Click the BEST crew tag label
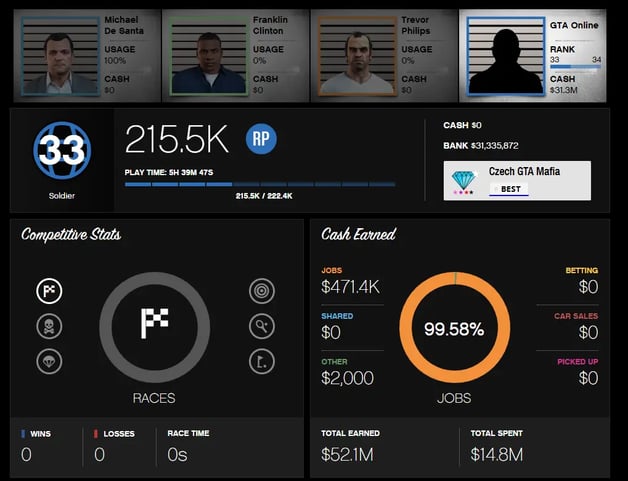628x481 pixels. [510, 188]
